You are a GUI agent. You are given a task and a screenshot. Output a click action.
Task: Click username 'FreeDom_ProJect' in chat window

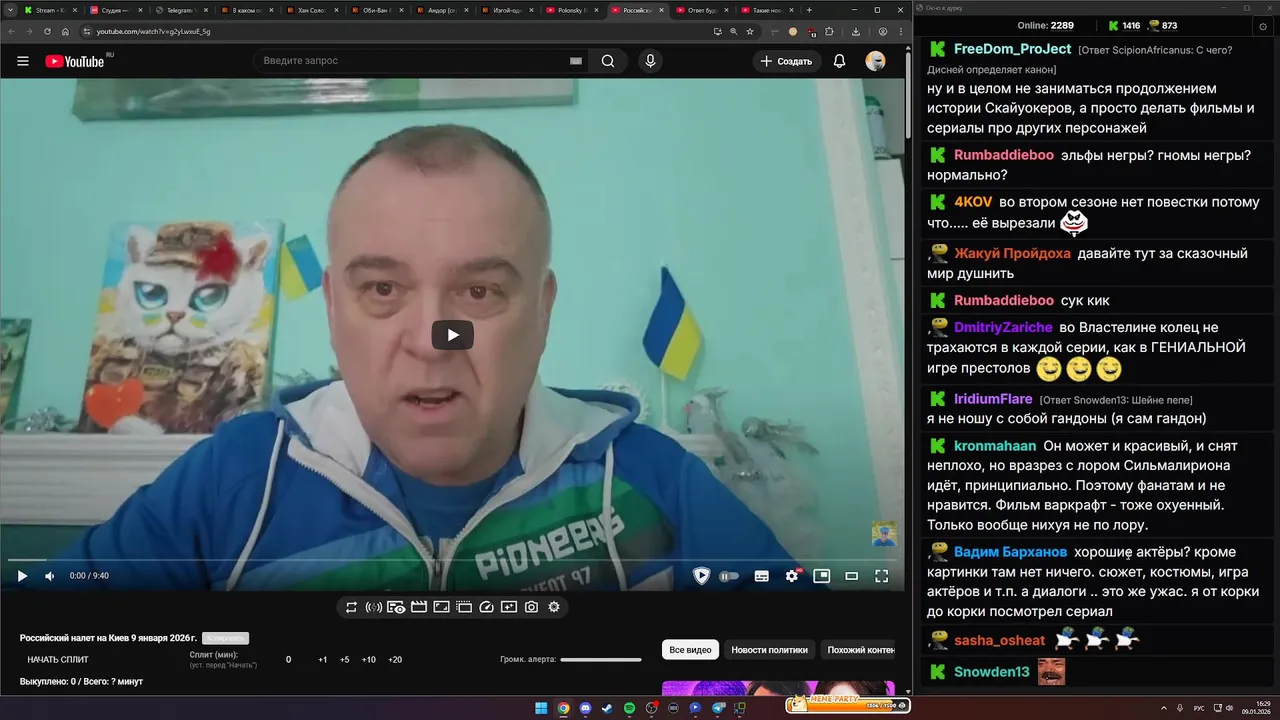[1012, 49]
